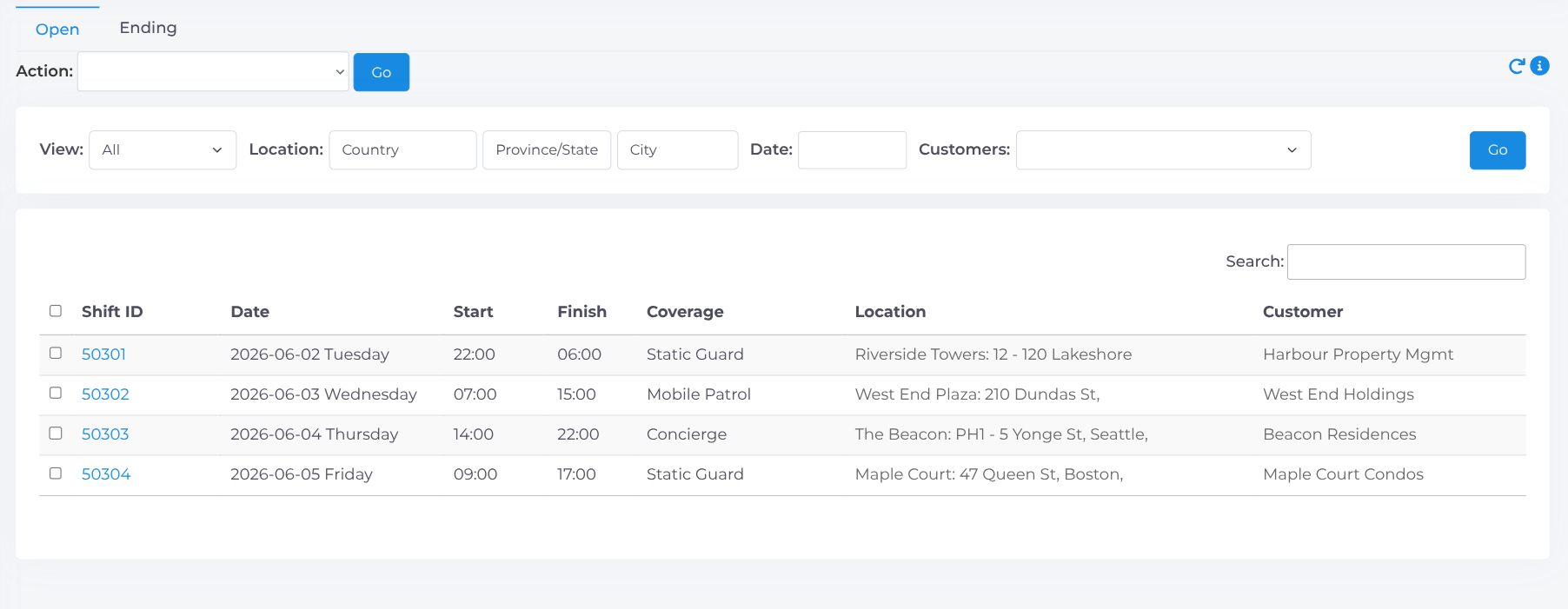Focus the City input field
The image size is (1568, 609).
[x=677, y=149]
